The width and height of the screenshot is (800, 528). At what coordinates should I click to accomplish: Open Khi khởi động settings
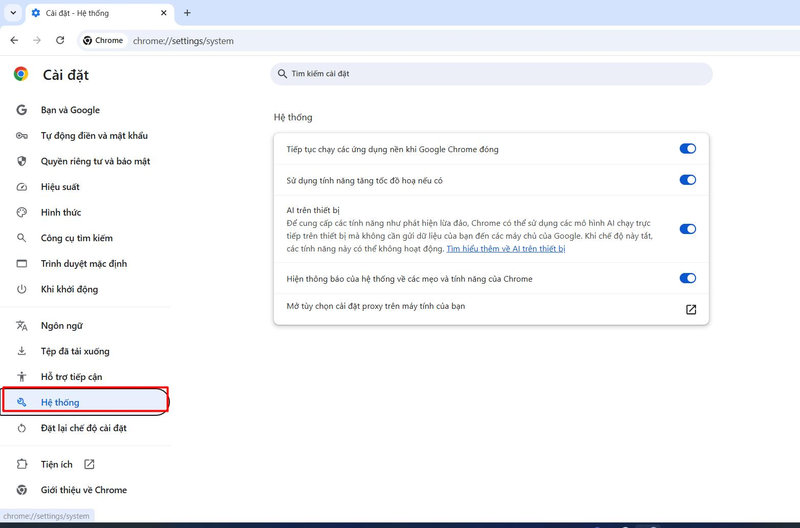click(69, 289)
